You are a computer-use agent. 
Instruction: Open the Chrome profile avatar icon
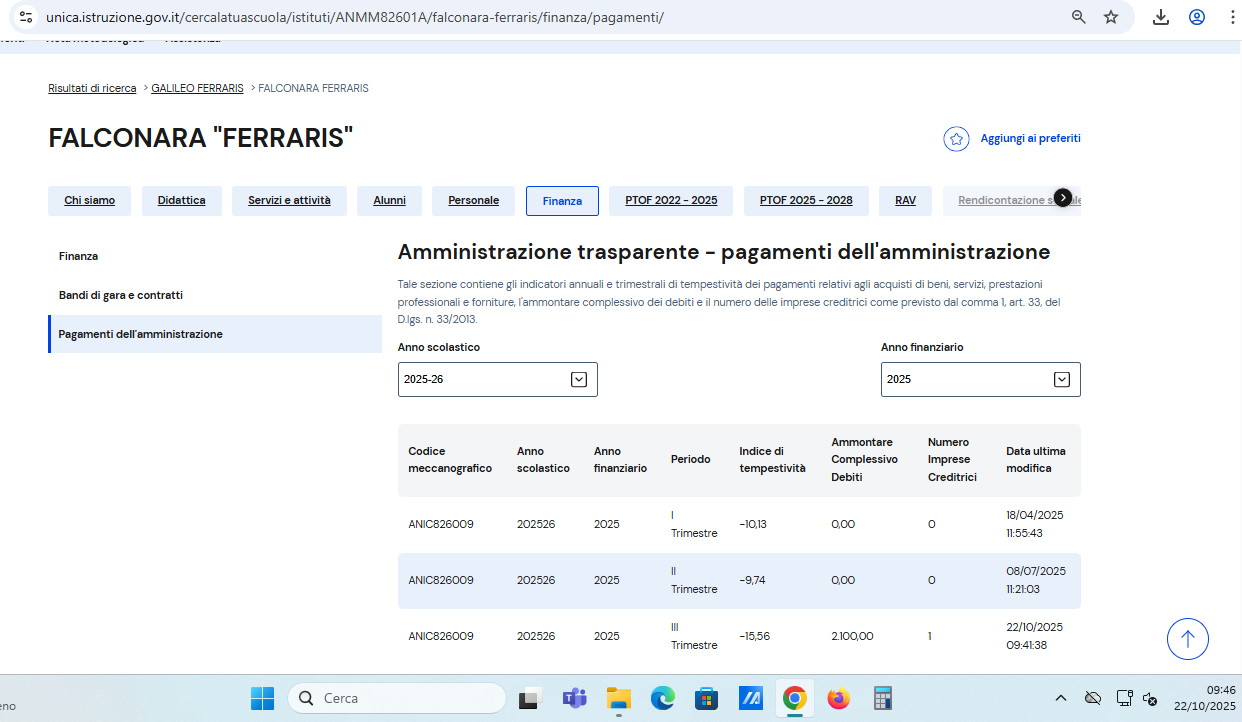point(1197,17)
